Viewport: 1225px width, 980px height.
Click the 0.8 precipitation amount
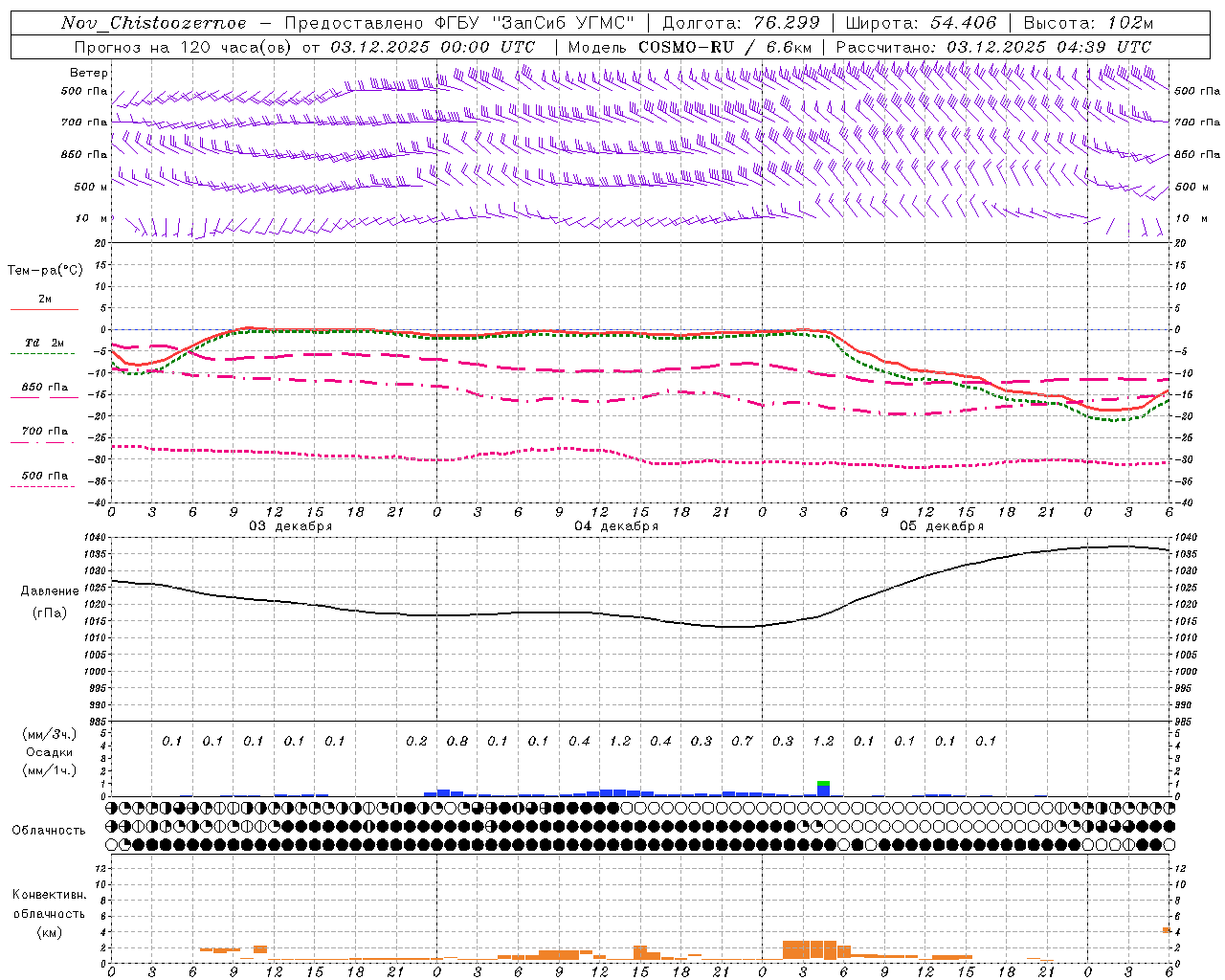pos(457,741)
